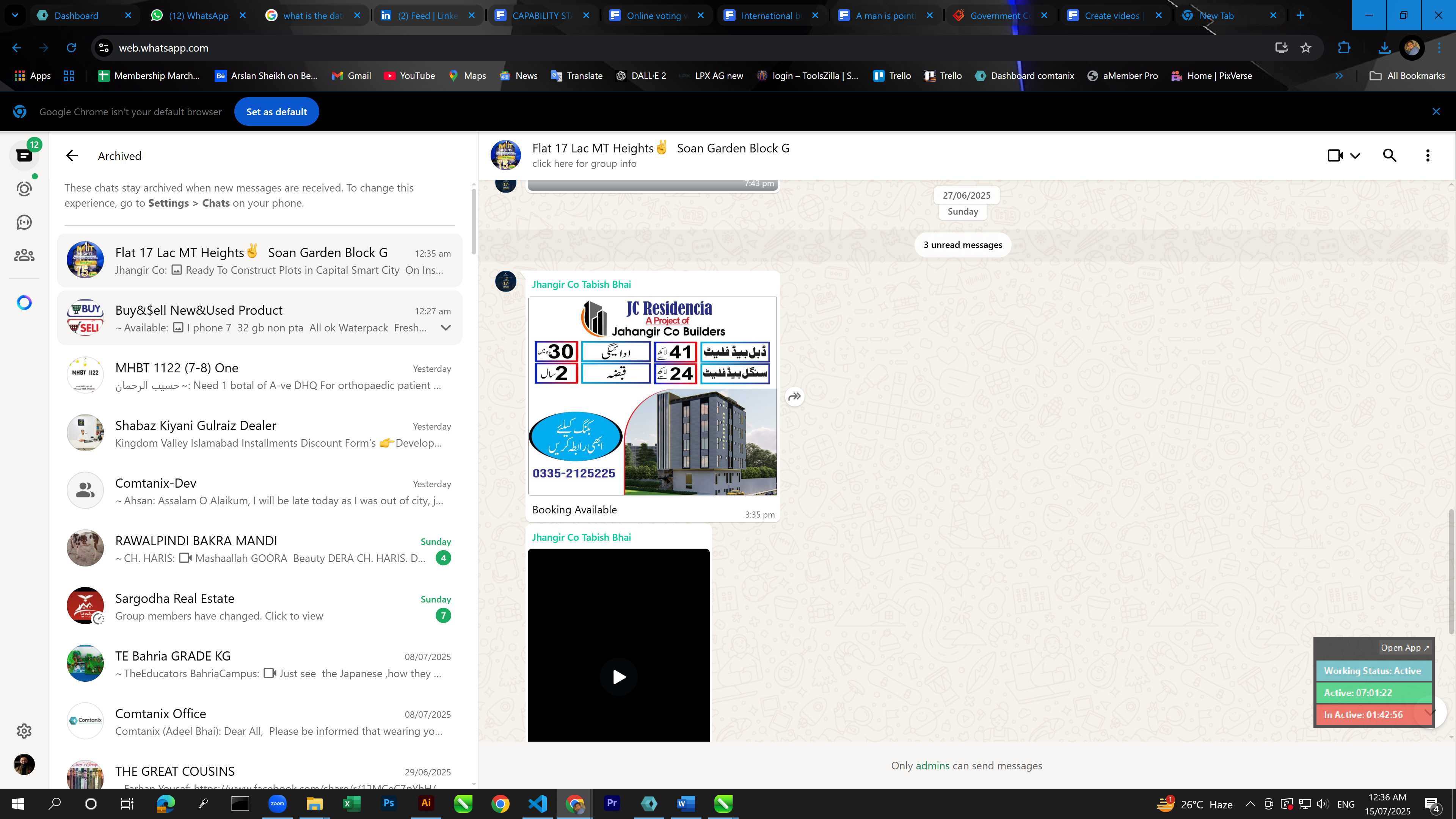1456x819 pixels.
Task: Go back in browser history
Action: coord(17,48)
